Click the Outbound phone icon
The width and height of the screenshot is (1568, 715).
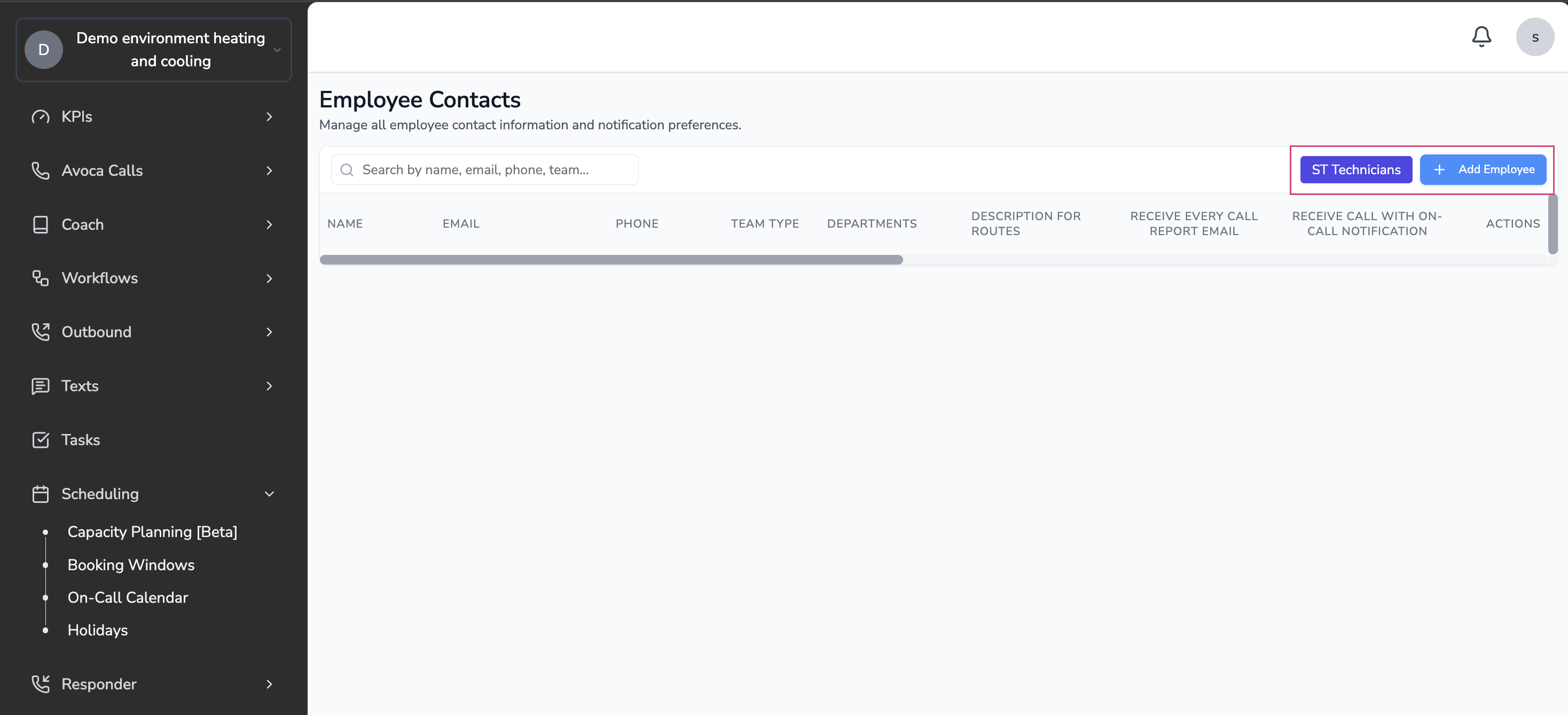40,332
